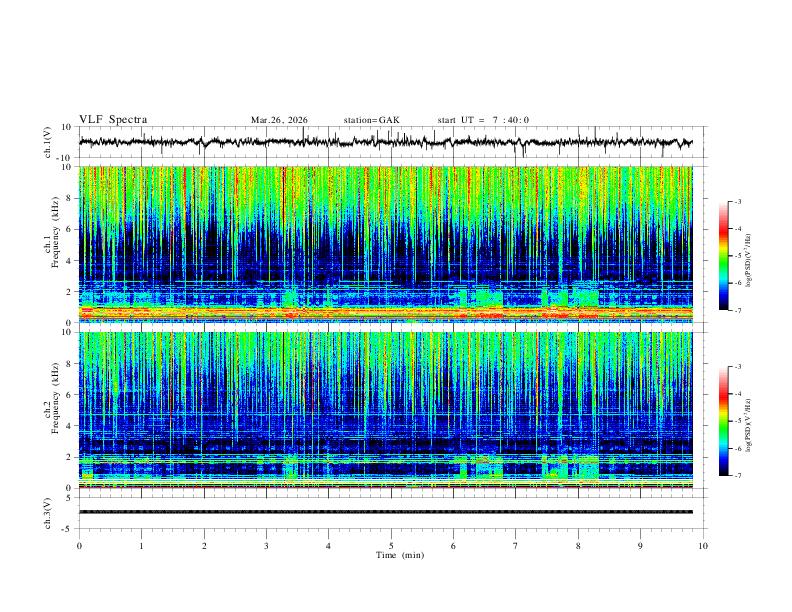
Task: Click the time axis tick label "6"
Action: pyautogui.click(x=454, y=546)
